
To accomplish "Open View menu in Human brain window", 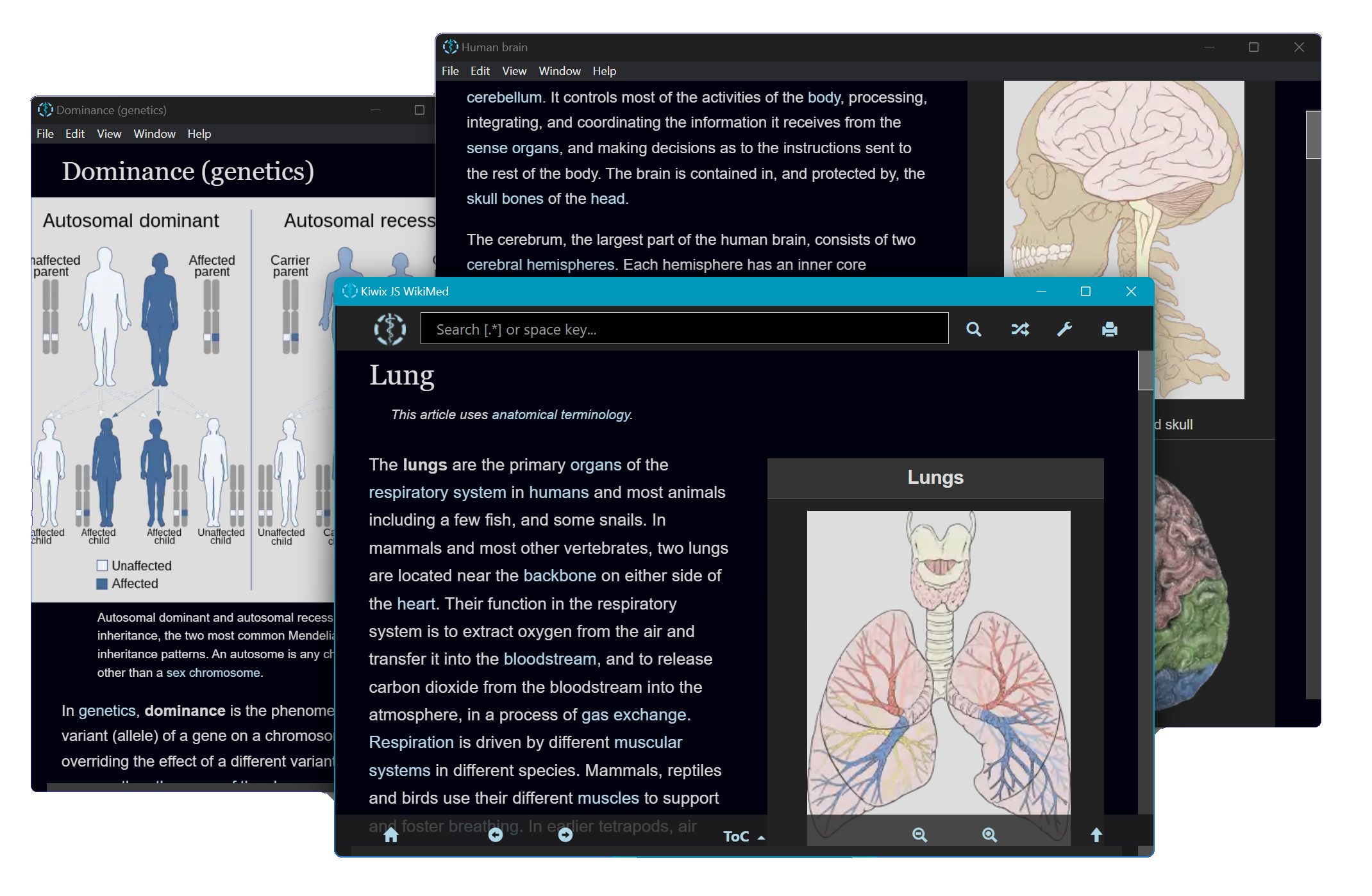I will (514, 71).
